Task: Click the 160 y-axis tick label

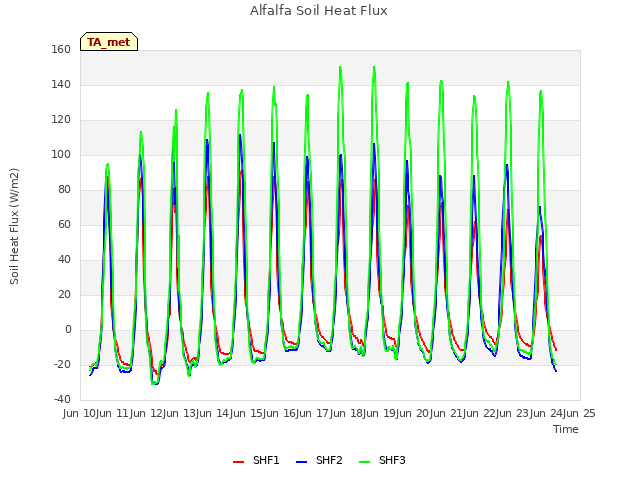Action: click(x=61, y=49)
